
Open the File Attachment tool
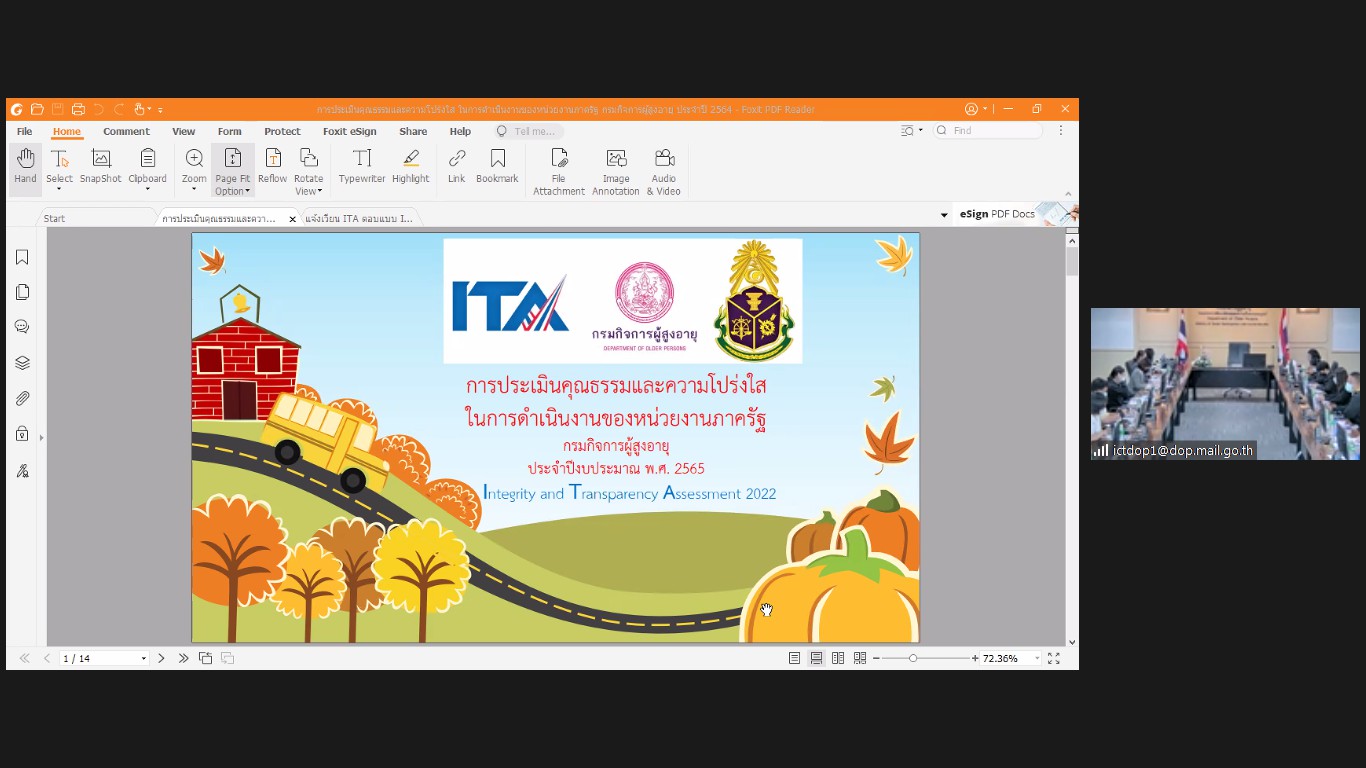pyautogui.click(x=558, y=171)
